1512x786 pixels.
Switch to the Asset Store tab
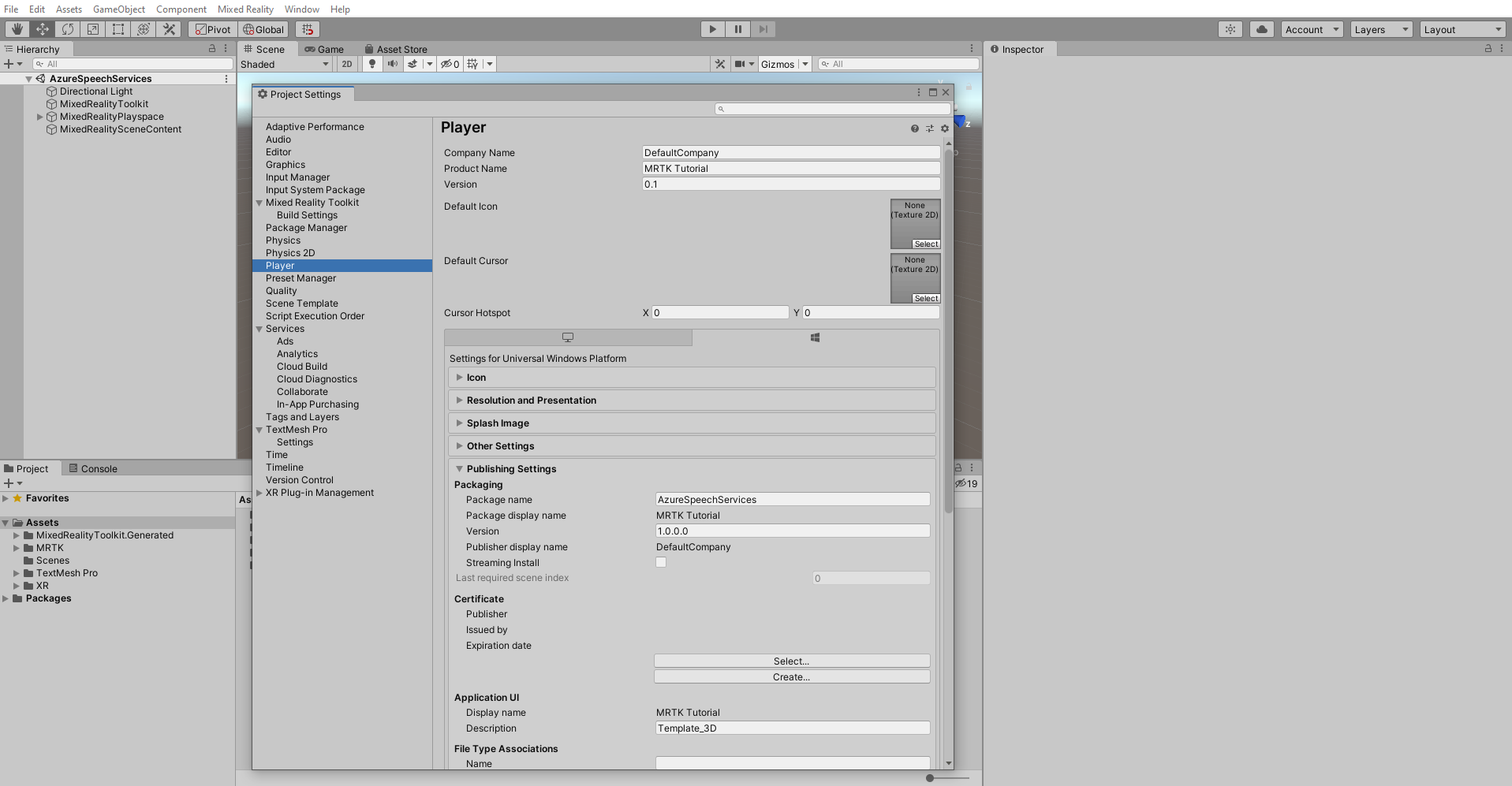(396, 49)
